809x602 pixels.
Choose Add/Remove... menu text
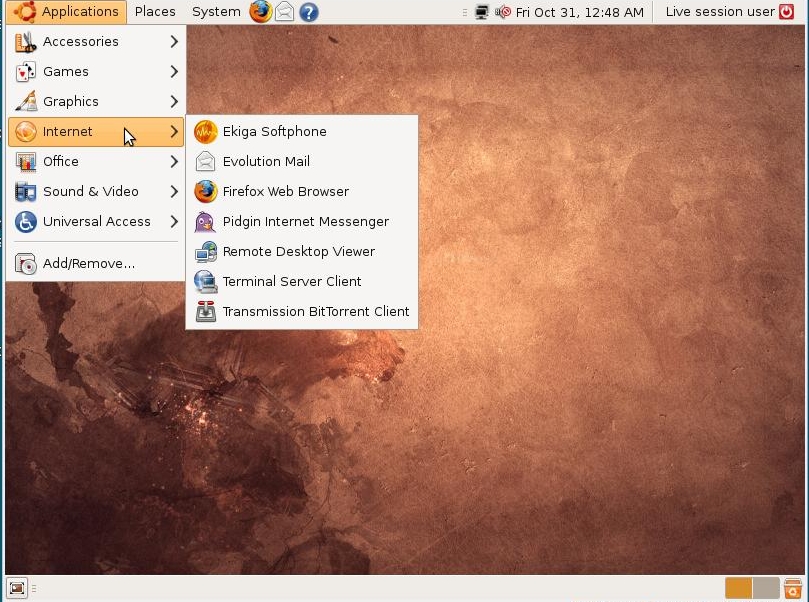[89, 264]
